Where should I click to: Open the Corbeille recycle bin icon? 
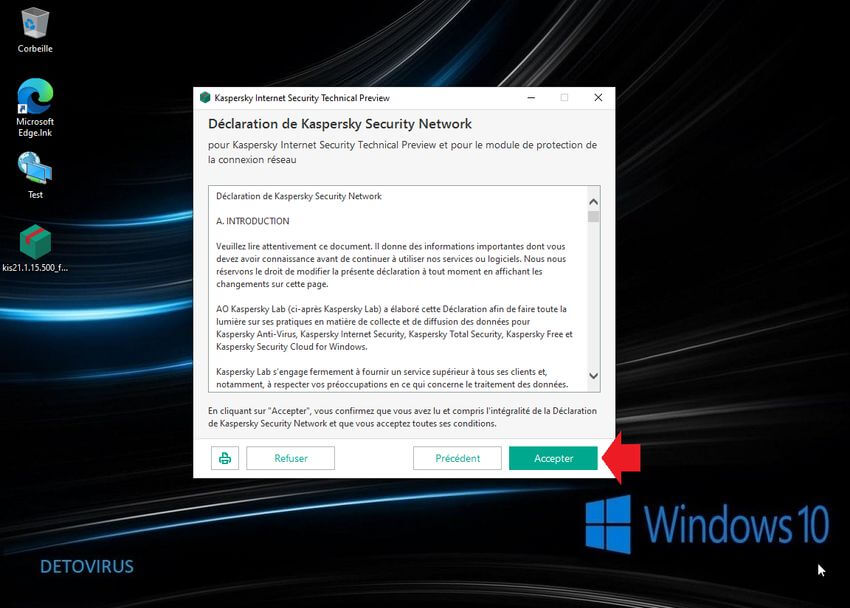point(35,30)
